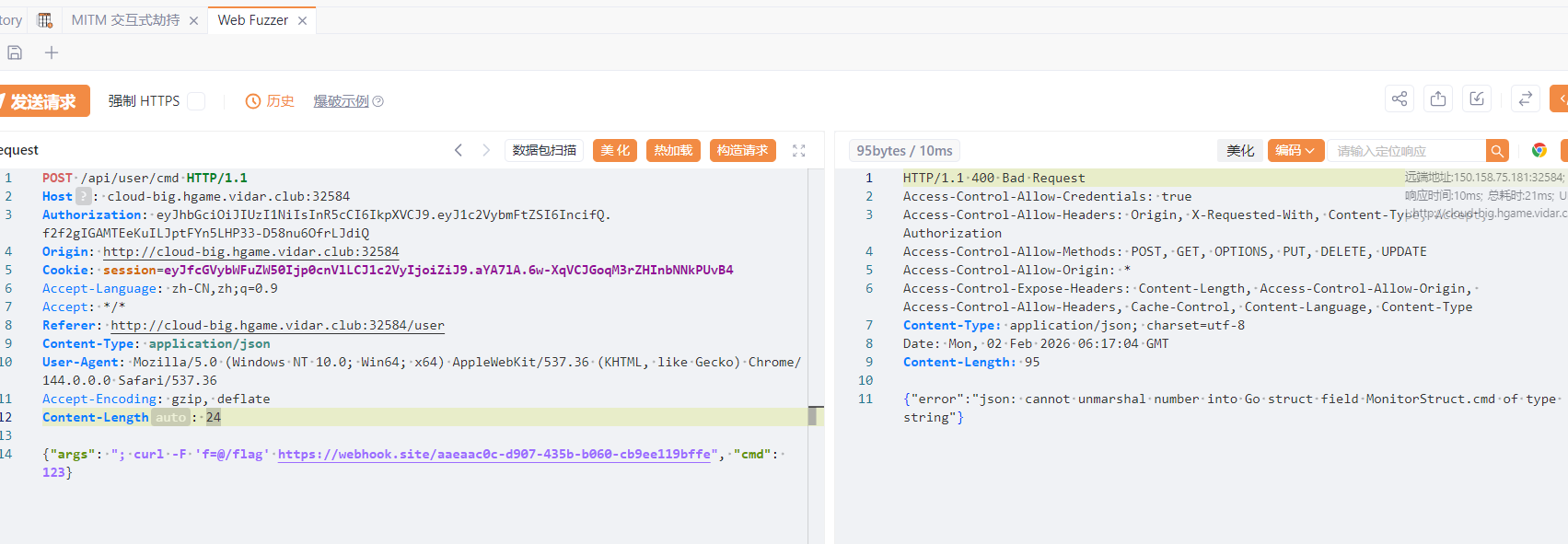Click the save icon below the tabs
This screenshot has height=544, width=1568.
pyautogui.click(x=15, y=52)
